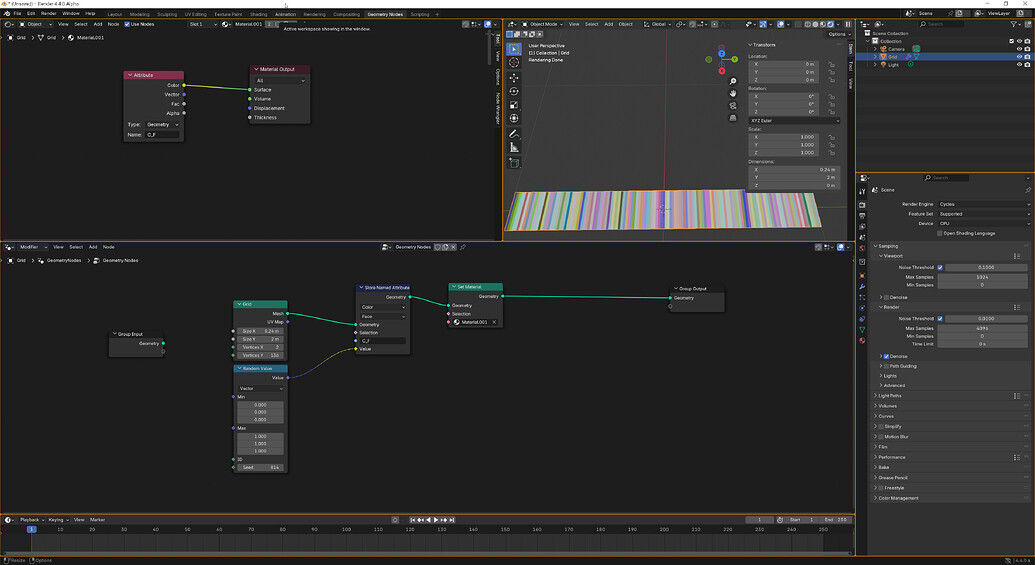1035x565 pixels.
Task: Remove Material.001 from Set Material node
Action: (494, 322)
